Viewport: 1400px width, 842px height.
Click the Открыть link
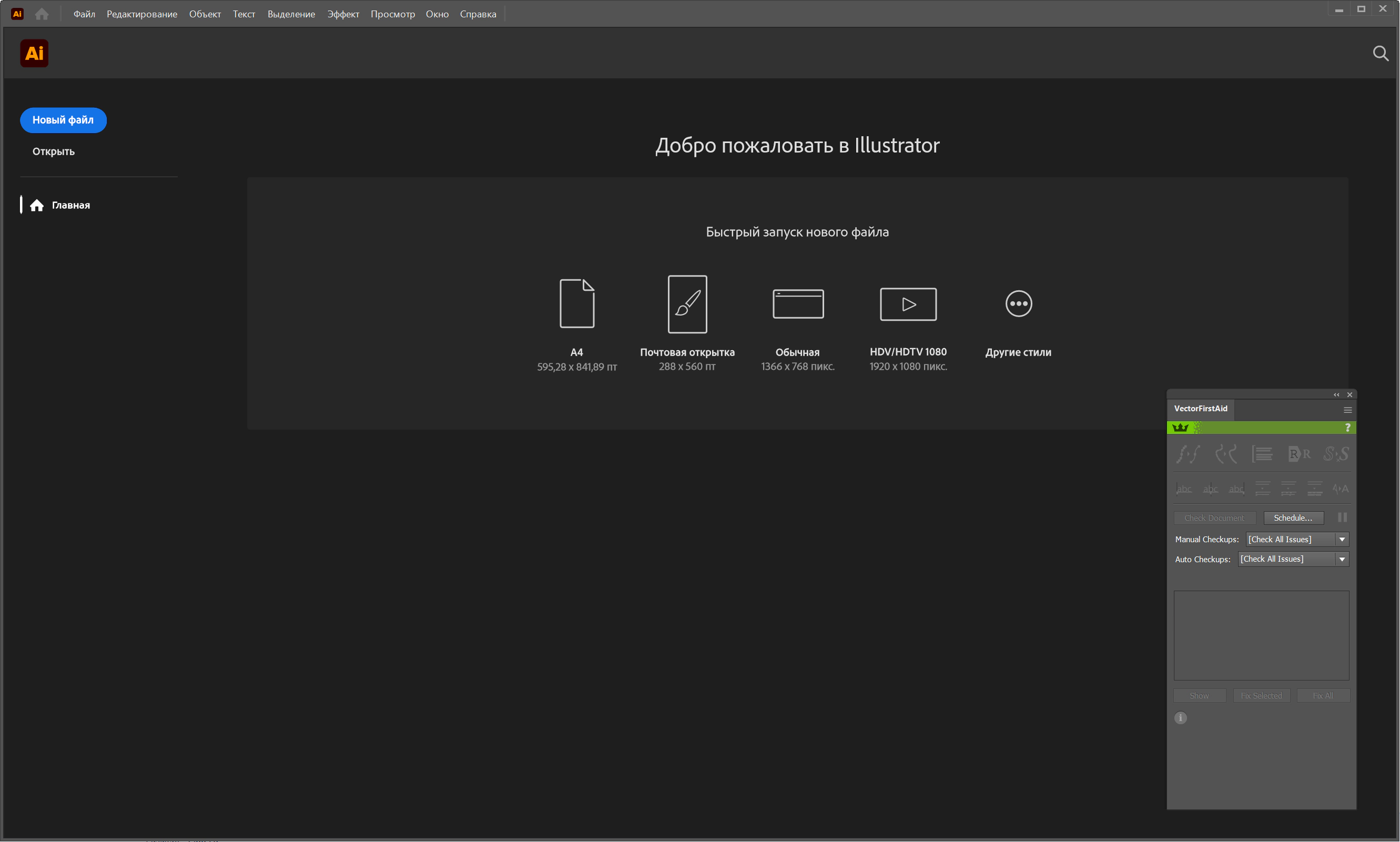[x=53, y=151]
